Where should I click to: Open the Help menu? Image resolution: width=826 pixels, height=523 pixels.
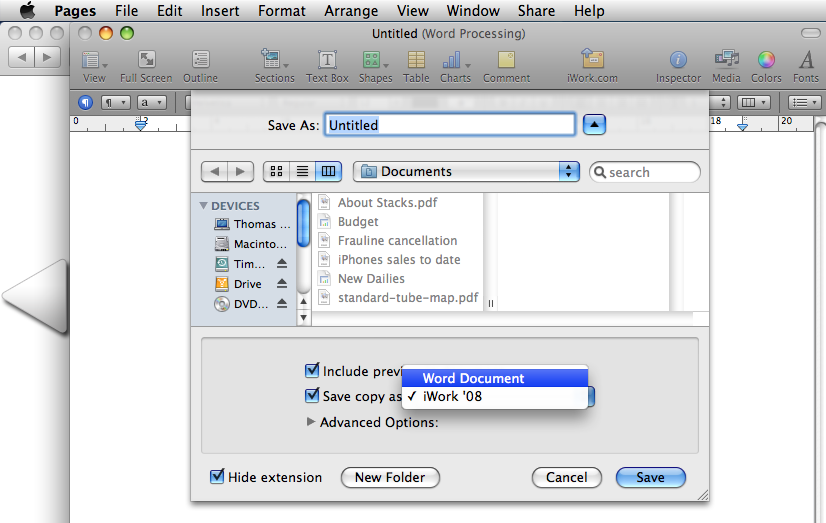point(589,11)
